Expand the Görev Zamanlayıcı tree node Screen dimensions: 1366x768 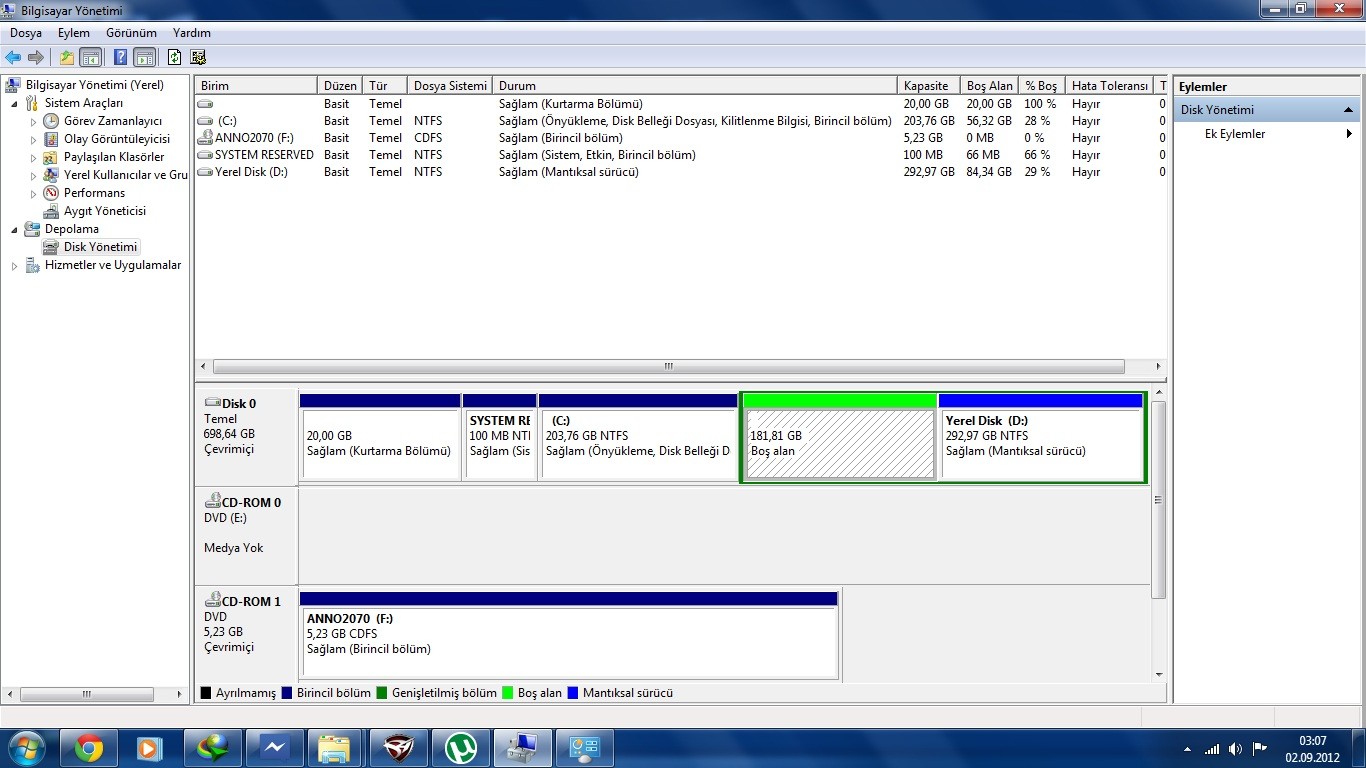click(x=34, y=122)
